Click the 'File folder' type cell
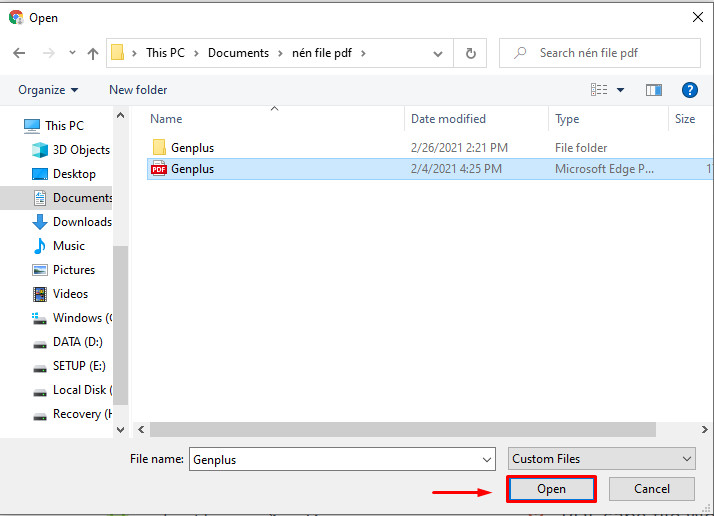714x516 pixels. click(x=581, y=148)
